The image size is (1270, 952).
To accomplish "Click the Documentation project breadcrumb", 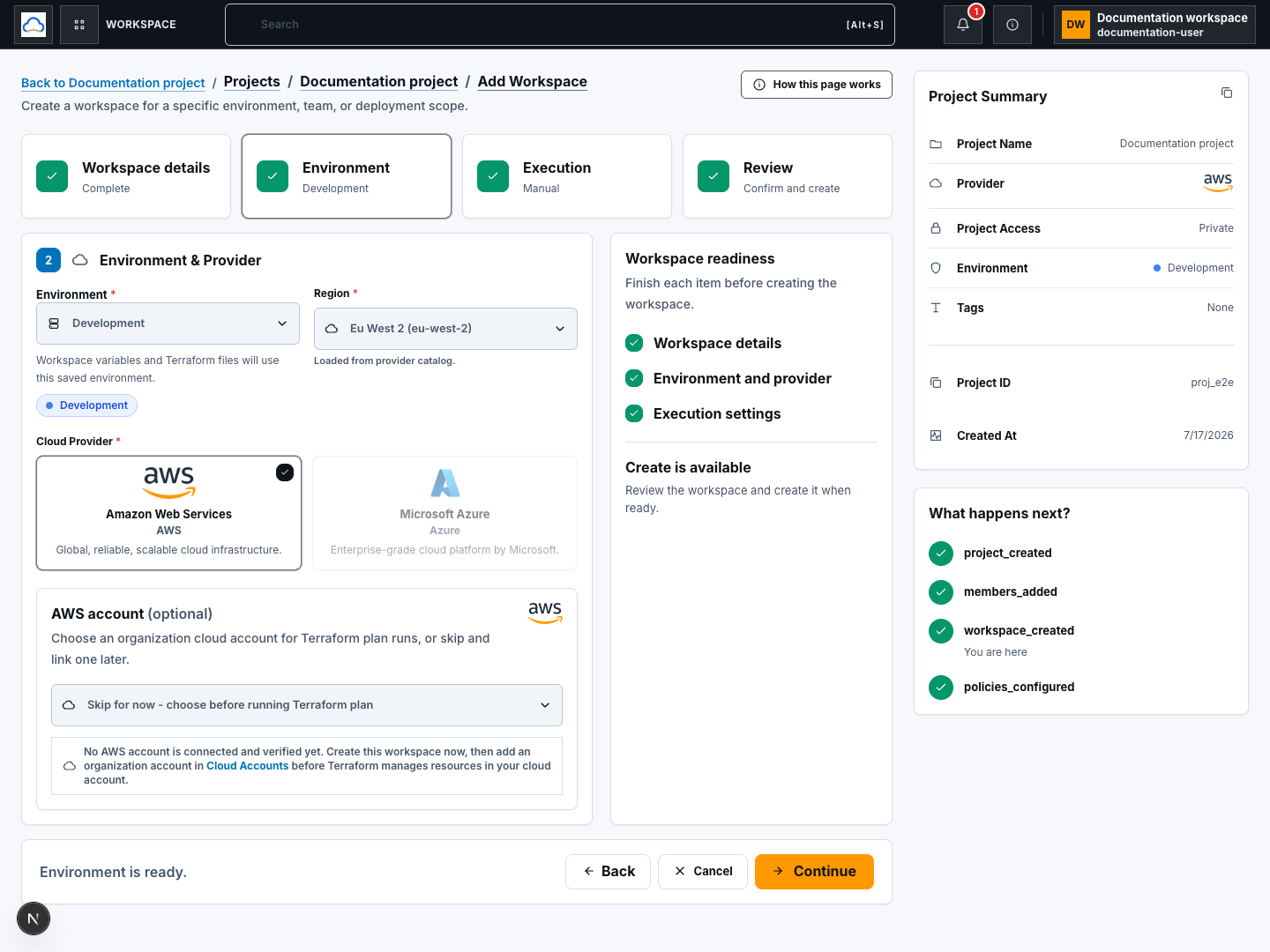I will click(x=378, y=81).
